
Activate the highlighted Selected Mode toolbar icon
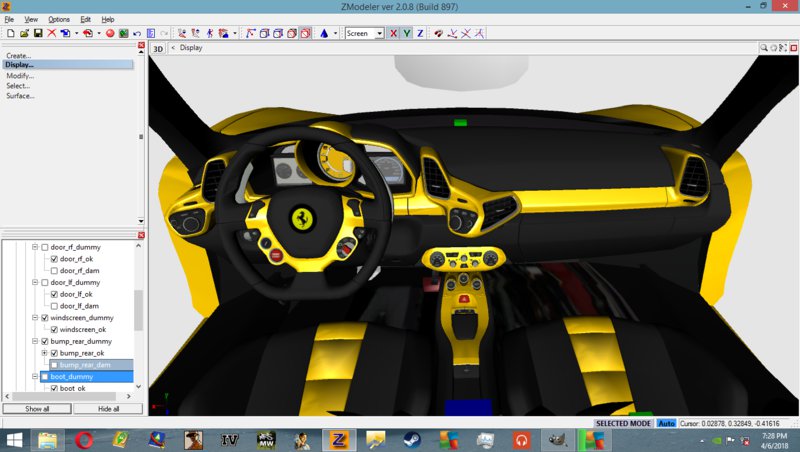tap(305, 33)
